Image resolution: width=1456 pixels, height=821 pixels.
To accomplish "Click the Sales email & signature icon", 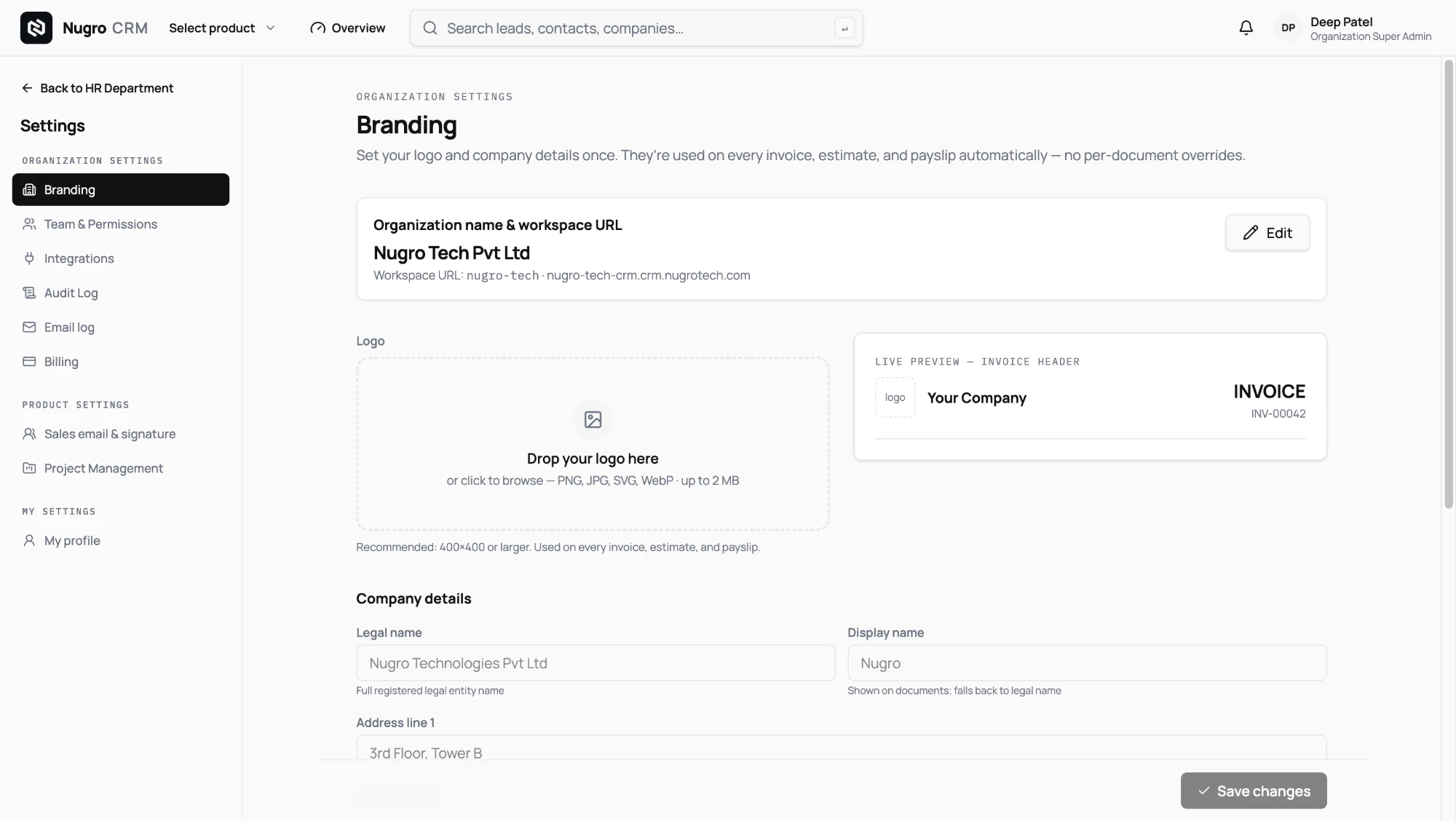I will point(29,434).
